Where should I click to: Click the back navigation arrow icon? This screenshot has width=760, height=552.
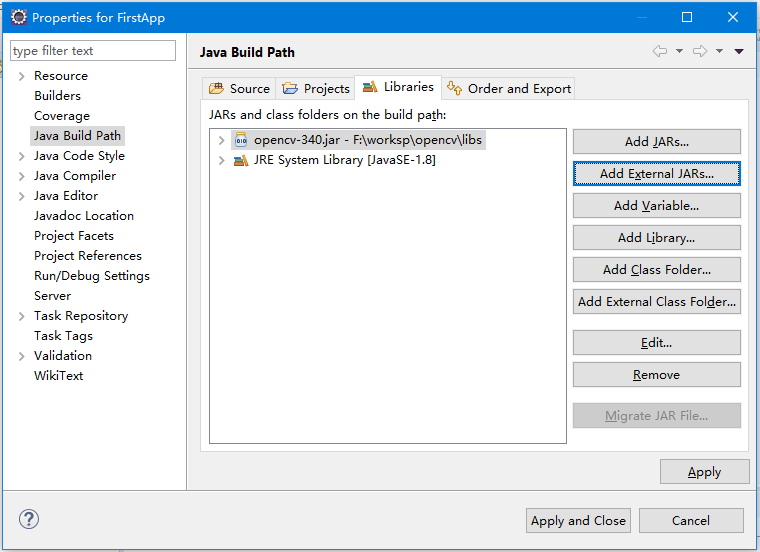660,51
